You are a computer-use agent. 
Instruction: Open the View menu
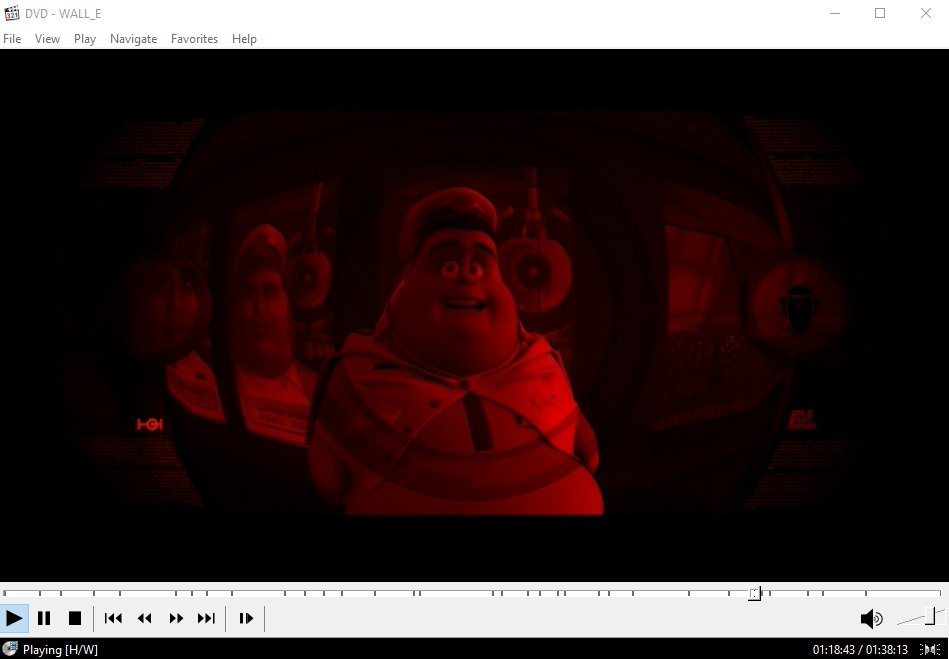pyautogui.click(x=47, y=39)
